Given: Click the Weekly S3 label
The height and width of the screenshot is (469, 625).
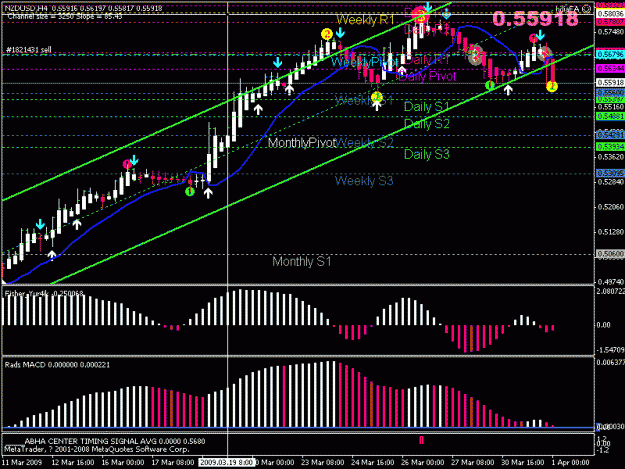Looking at the screenshot, I should [364, 181].
